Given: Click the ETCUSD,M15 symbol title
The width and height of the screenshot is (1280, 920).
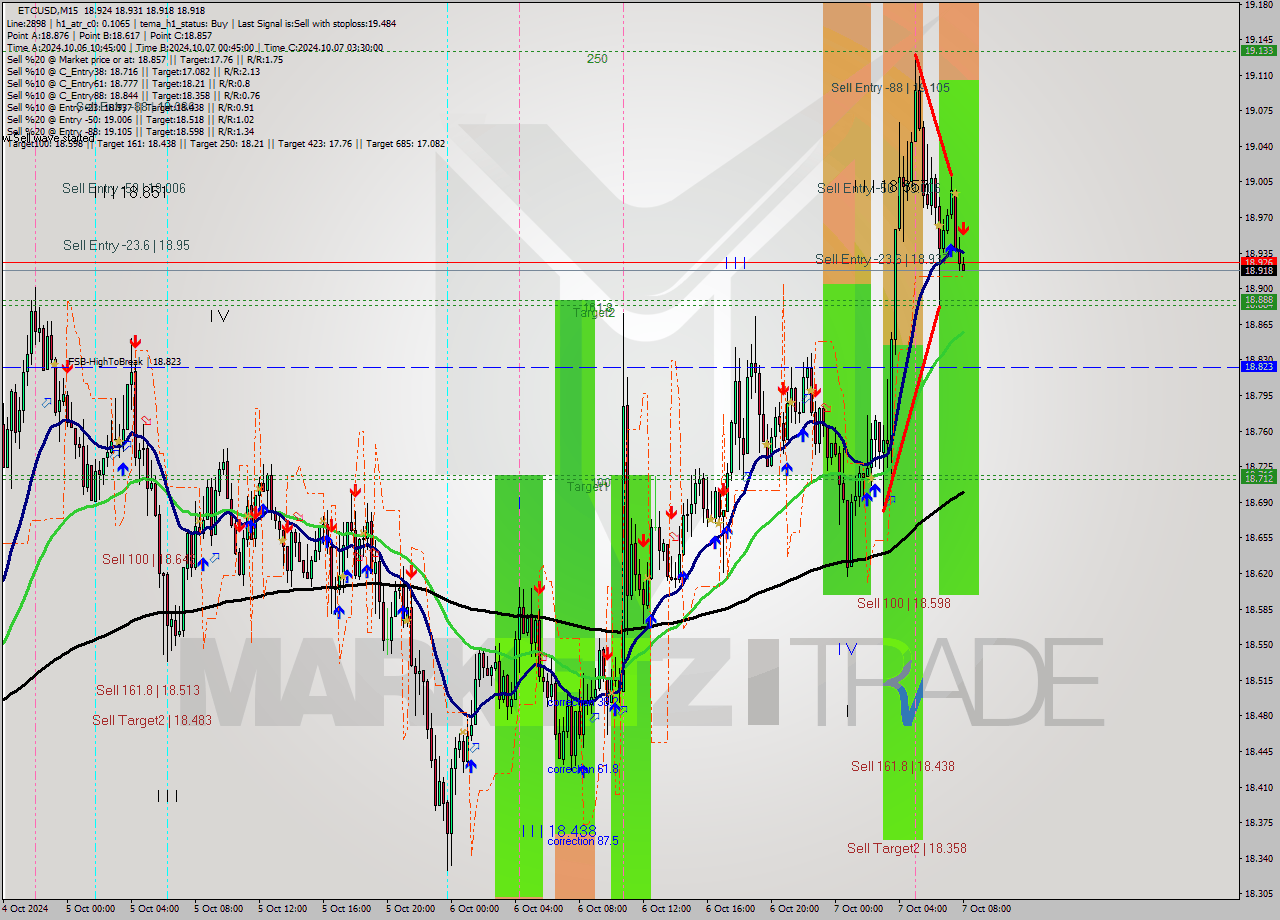Looking at the screenshot, I should [49, 11].
